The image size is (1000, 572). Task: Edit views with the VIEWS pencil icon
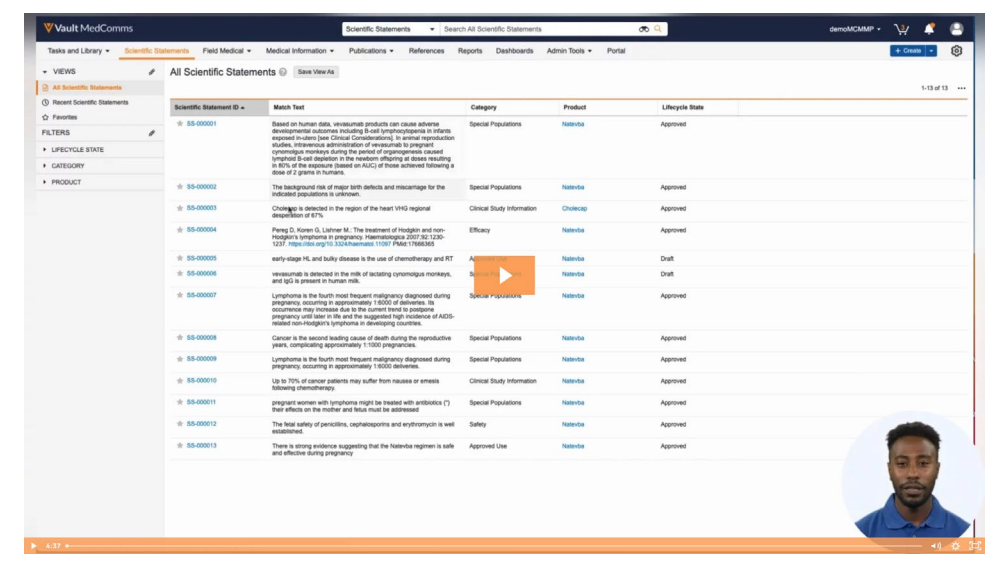click(152, 72)
